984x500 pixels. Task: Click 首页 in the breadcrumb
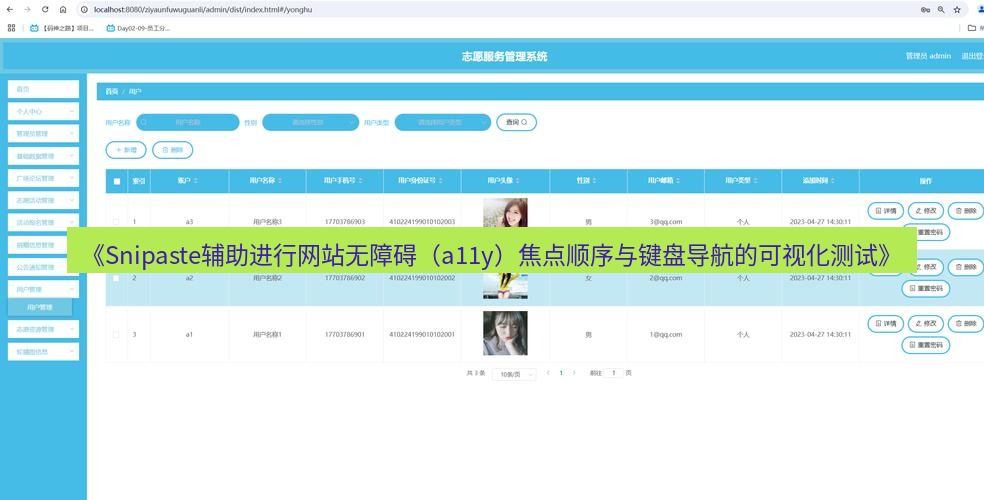[x=112, y=92]
